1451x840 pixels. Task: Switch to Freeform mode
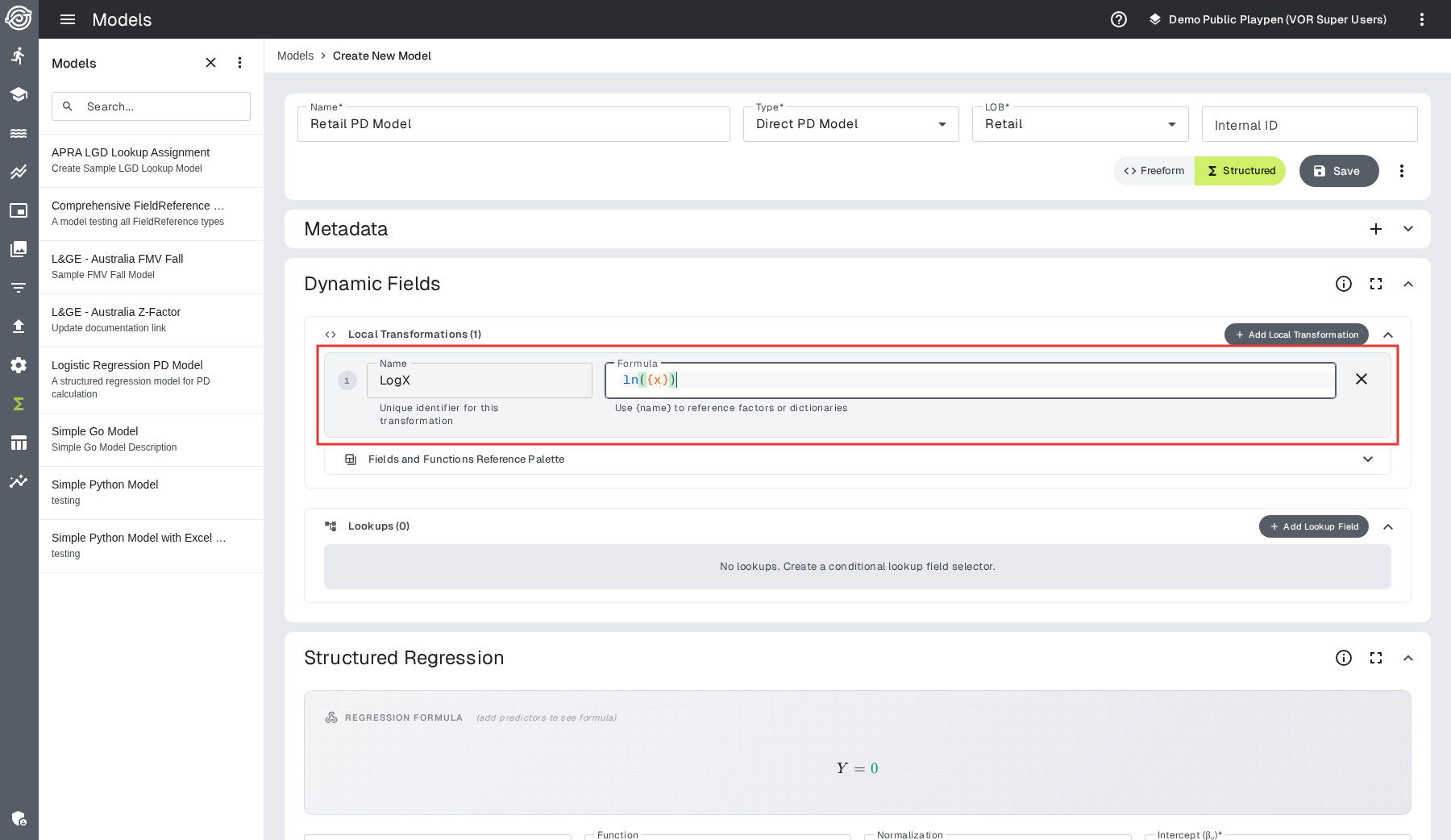click(x=1154, y=171)
